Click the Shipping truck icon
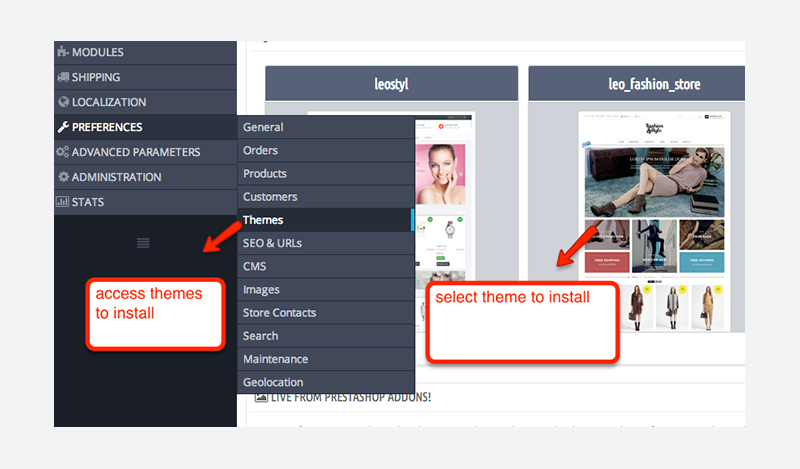 click(63, 77)
